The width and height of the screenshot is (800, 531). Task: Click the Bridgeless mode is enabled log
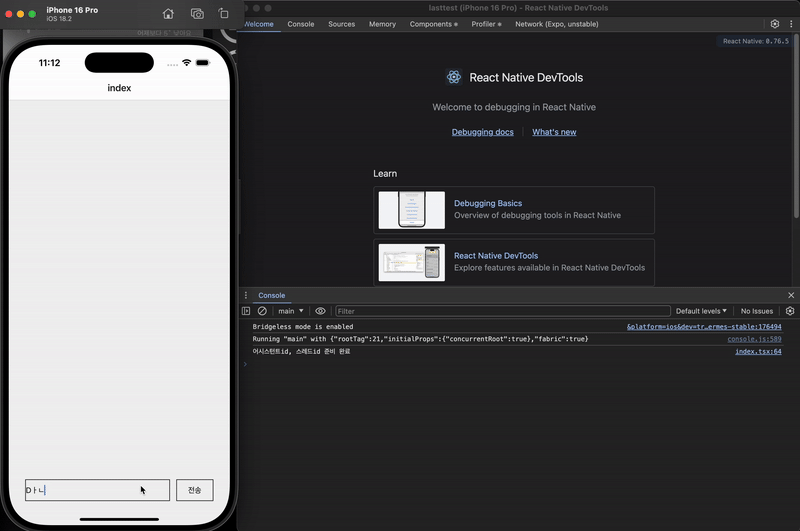(x=303, y=327)
